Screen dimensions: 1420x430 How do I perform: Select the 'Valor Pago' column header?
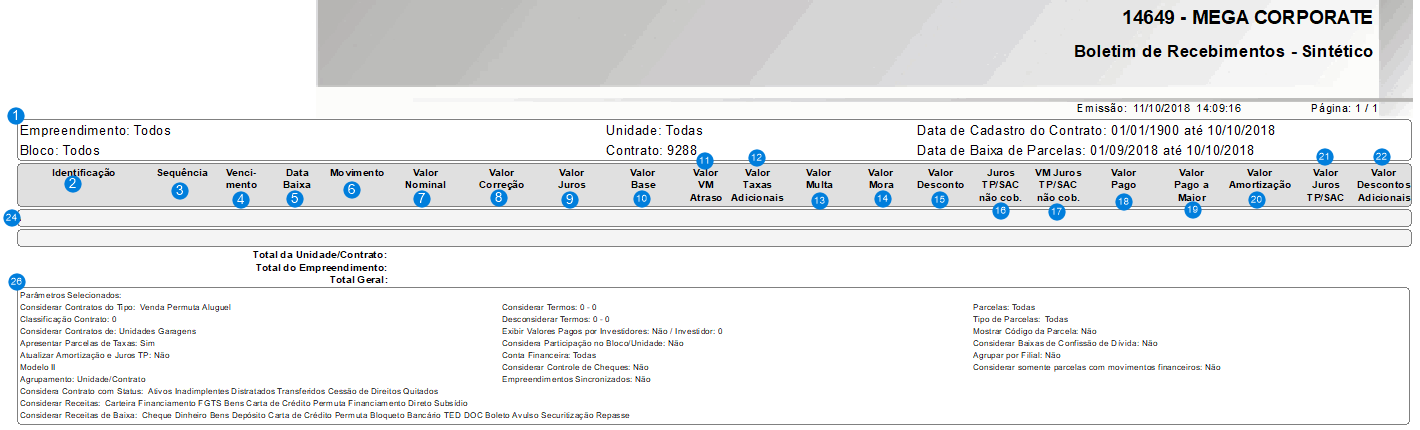(x=1123, y=179)
